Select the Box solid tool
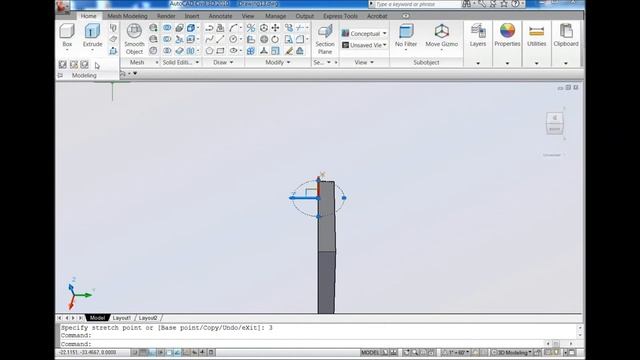640x360 pixels. [x=67, y=35]
